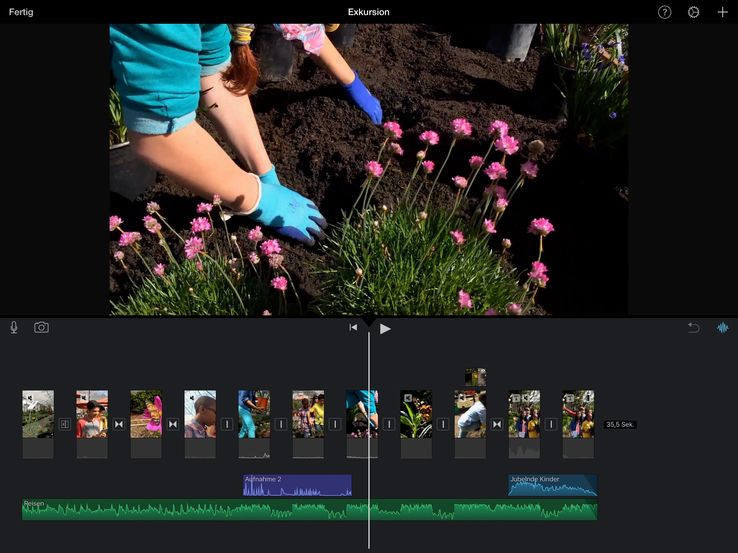738x553 pixels.
Task: Open the cut transition after yellow-shirt children clip
Action: pyautogui.click(x=335, y=425)
